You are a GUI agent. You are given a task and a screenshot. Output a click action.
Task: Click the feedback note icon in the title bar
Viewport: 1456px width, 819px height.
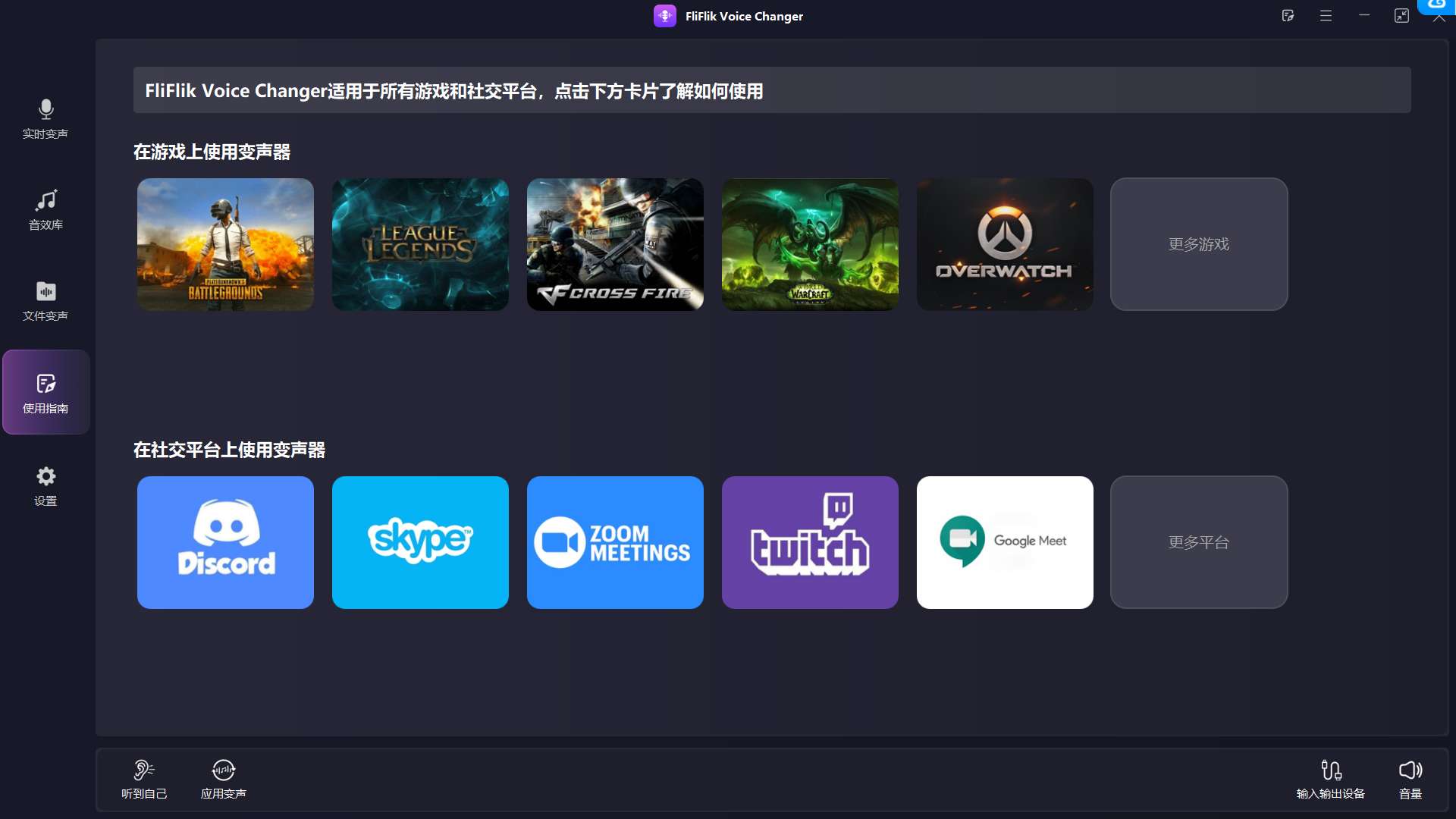pos(1288,15)
